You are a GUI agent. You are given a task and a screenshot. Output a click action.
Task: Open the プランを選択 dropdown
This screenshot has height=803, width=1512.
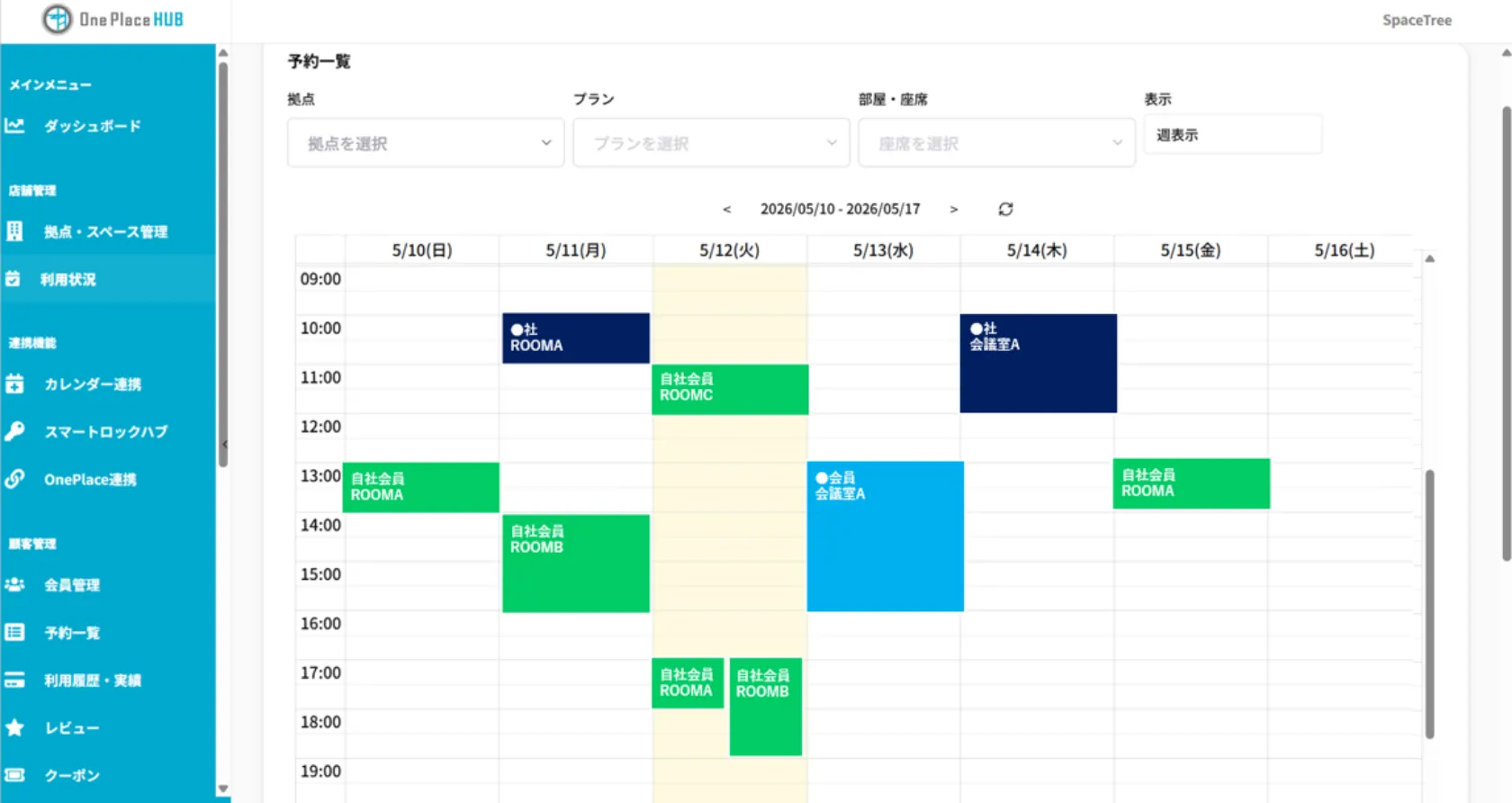pyautogui.click(x=711, y=143)
